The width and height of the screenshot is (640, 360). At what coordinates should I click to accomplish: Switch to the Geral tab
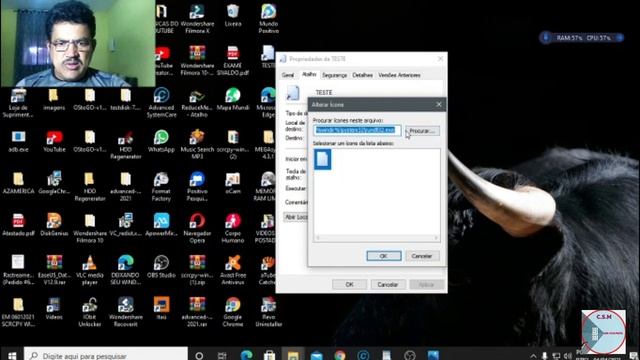click(288, 75)
